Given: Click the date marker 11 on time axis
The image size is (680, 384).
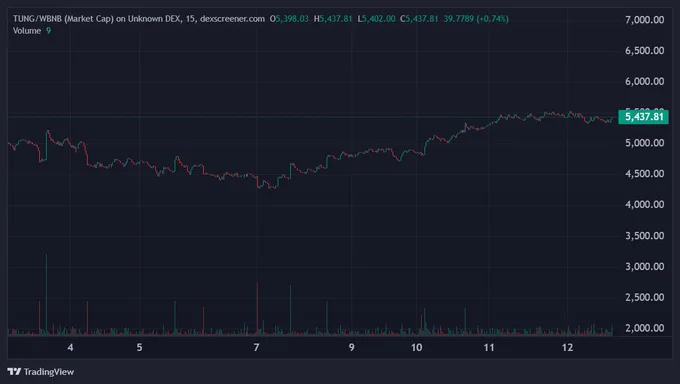Looking at the screenshot, I should 489,347.
